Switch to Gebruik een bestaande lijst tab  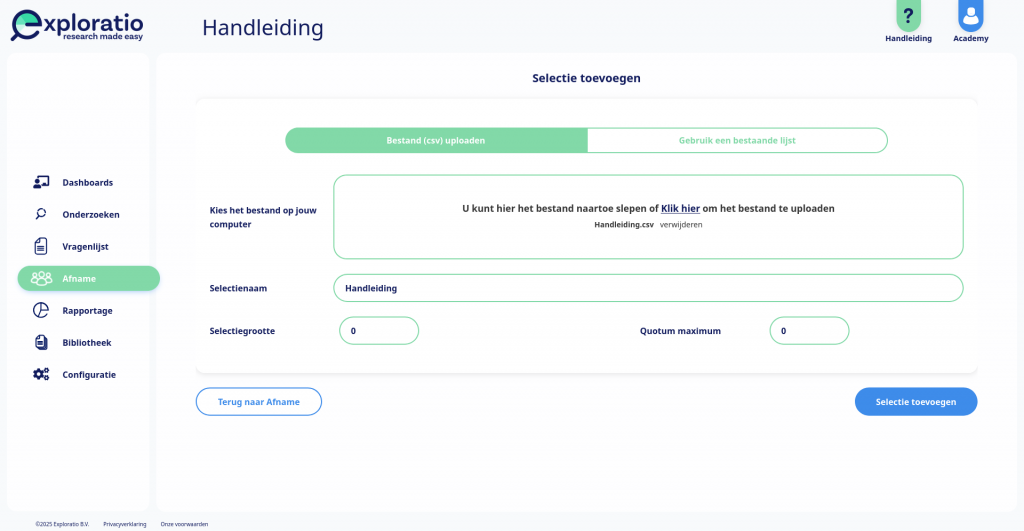coord(737,140)
